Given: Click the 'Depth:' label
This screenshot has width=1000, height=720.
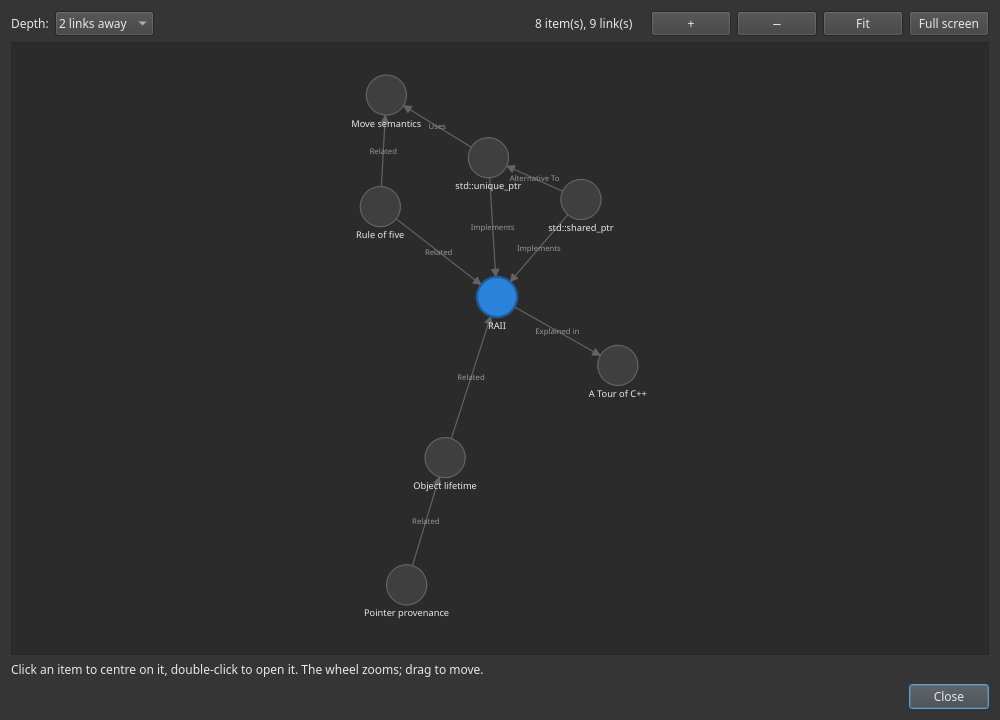Looking at the screenshot, I should 30,24.
